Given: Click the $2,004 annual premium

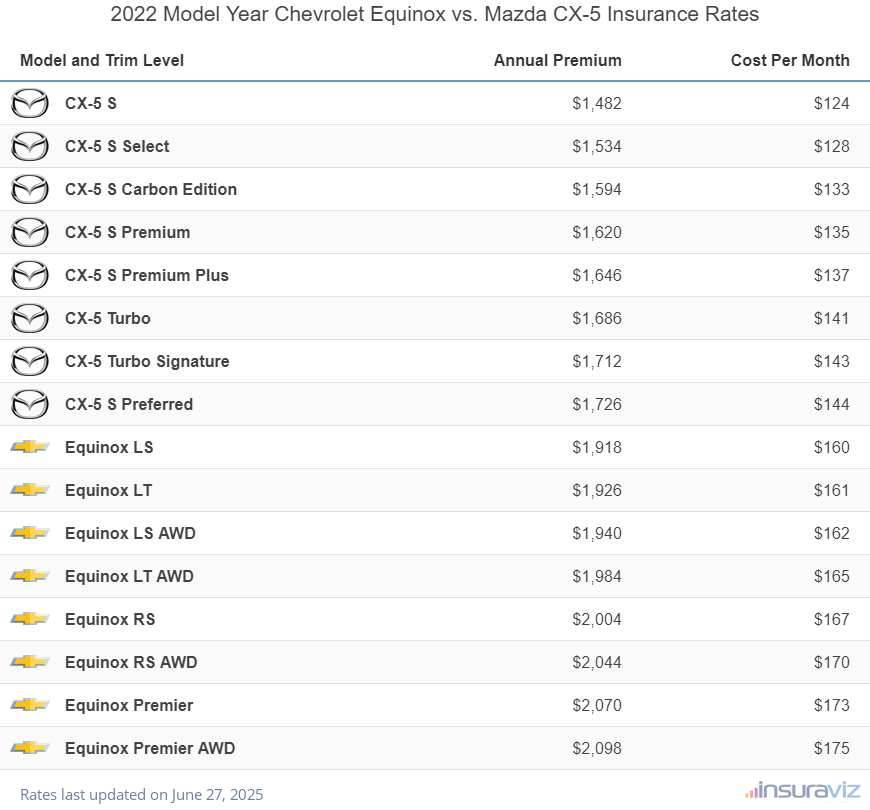Looking at the screenshot, I should [x=597, y=619].
